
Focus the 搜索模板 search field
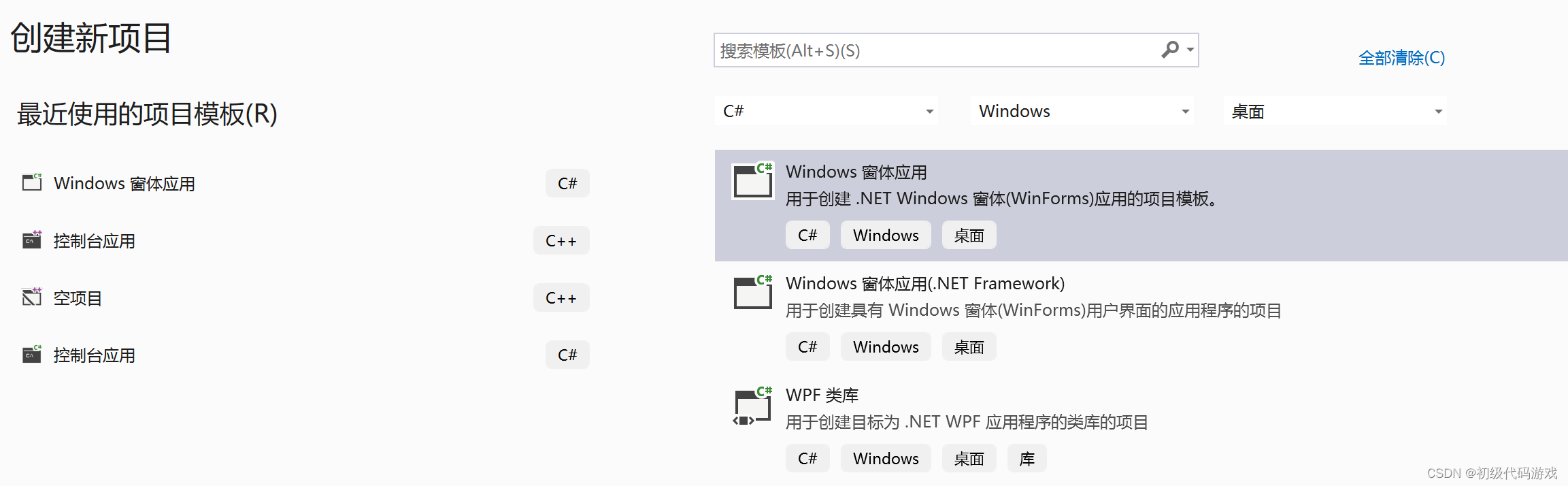(935, 50)
